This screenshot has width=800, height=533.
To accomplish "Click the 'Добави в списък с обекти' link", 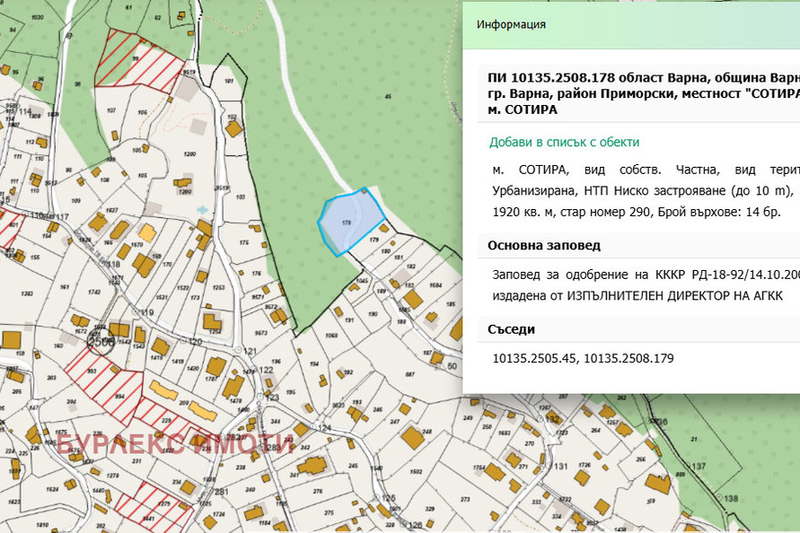I will coord(564,142).
